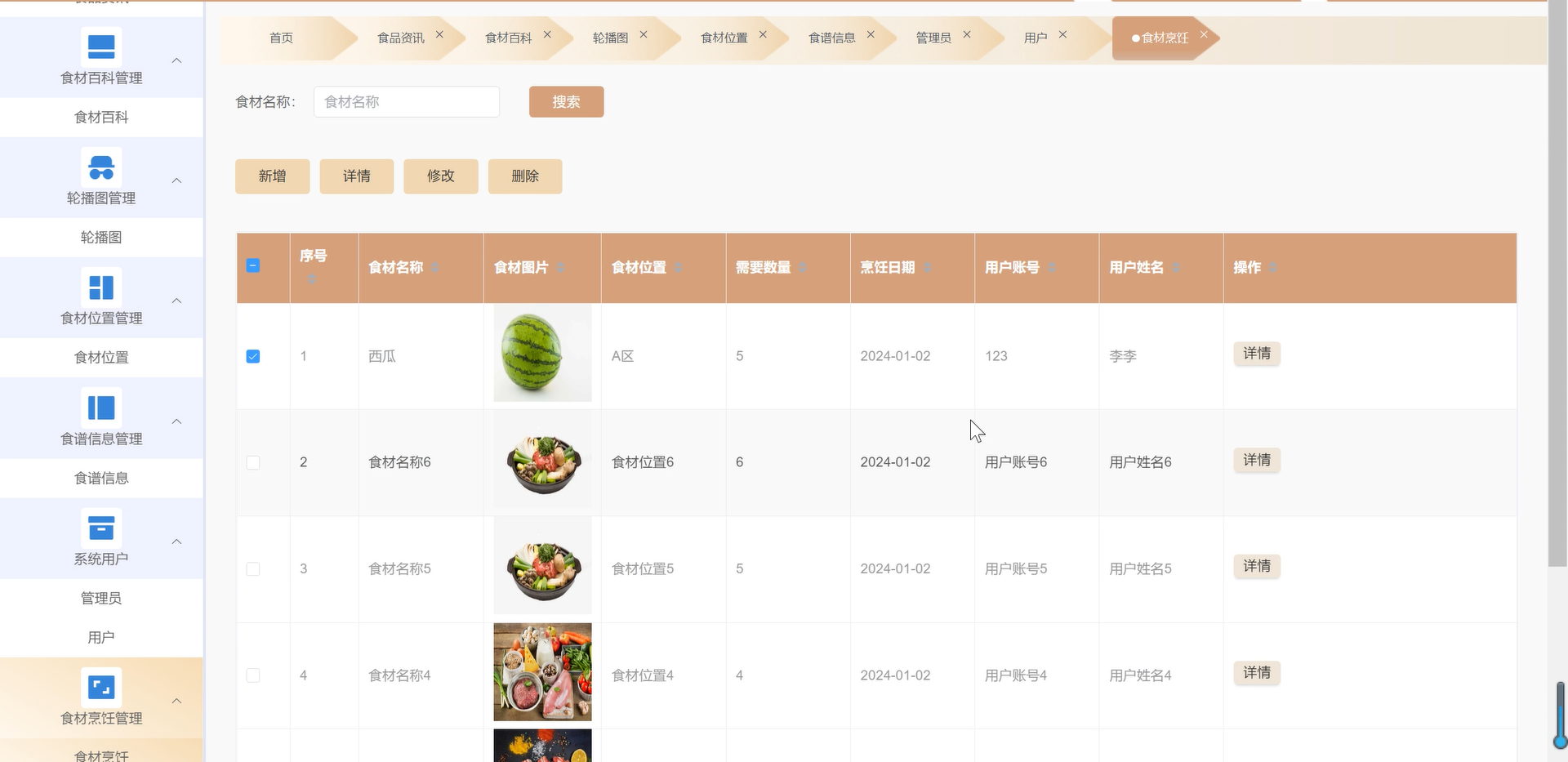
Task: Sort table by 食材位置 column
Action: (678, 268)
